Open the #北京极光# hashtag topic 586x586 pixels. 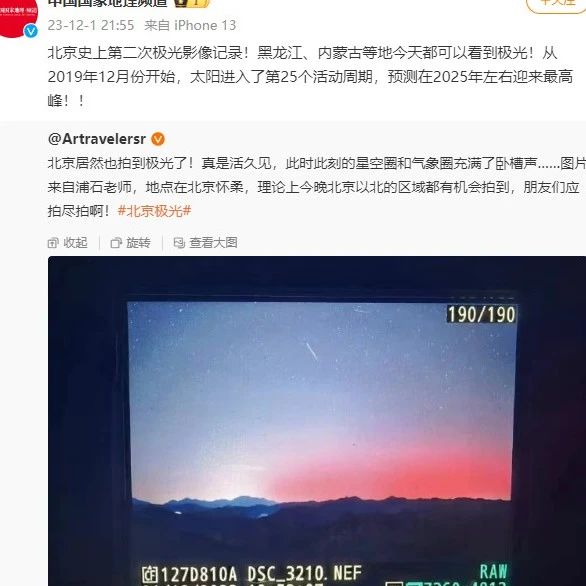(x=154, y=211)
